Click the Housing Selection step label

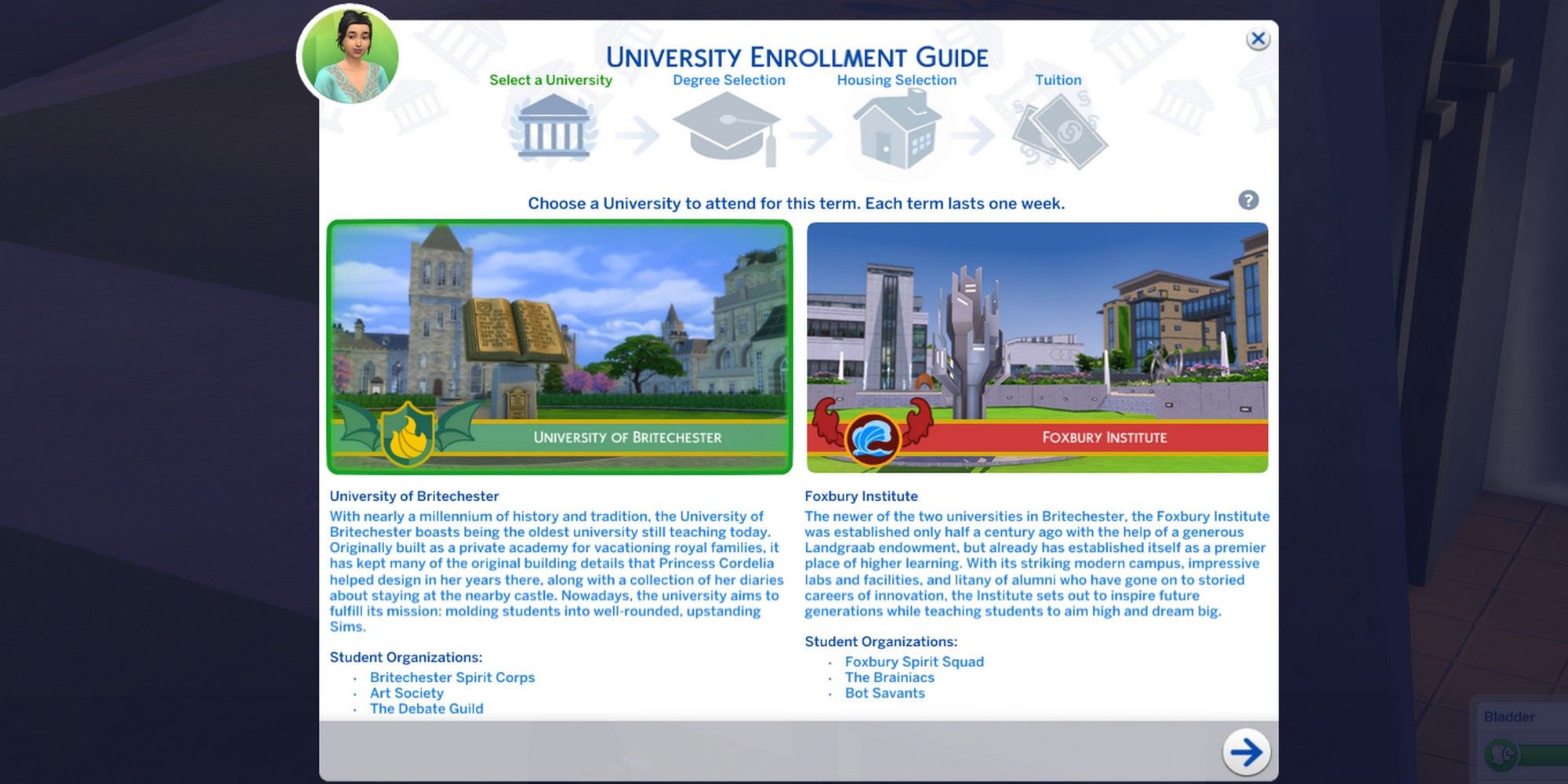(896, 80)
